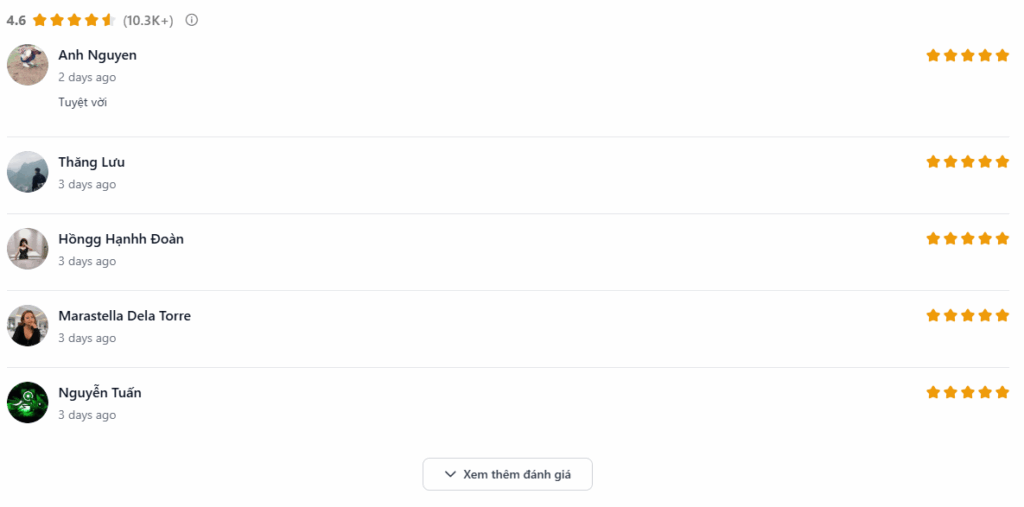1024x507 pixels.
Task: Click the review text Tuyệt vời
Action: click(82, 102)
